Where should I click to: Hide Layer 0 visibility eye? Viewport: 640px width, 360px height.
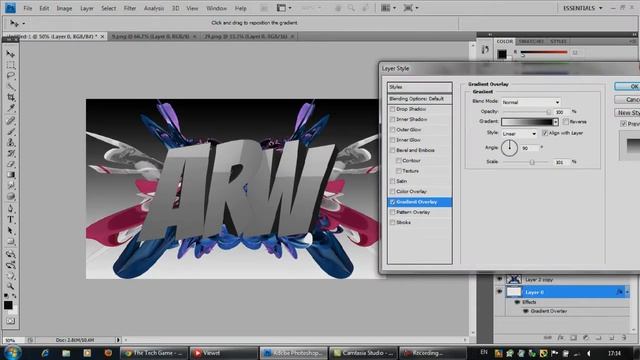[x=499, y=292]
